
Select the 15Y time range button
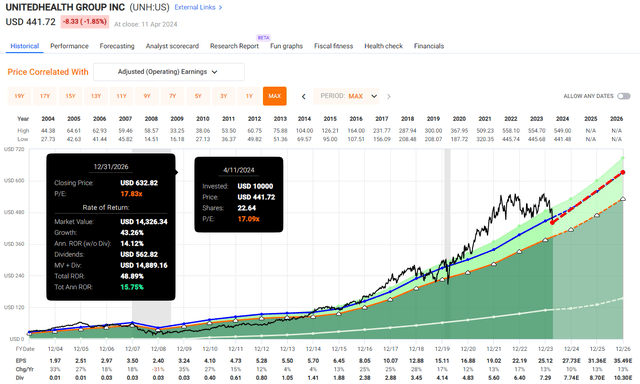coord(70,96)
